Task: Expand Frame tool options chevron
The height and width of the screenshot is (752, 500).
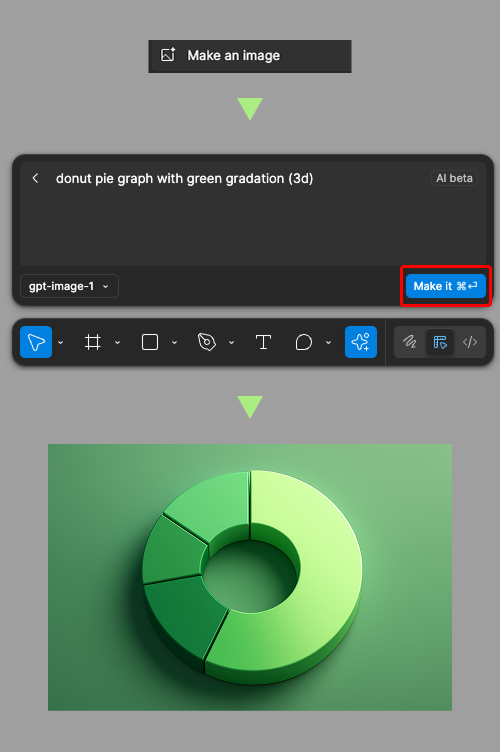Action: coord(117,342)
